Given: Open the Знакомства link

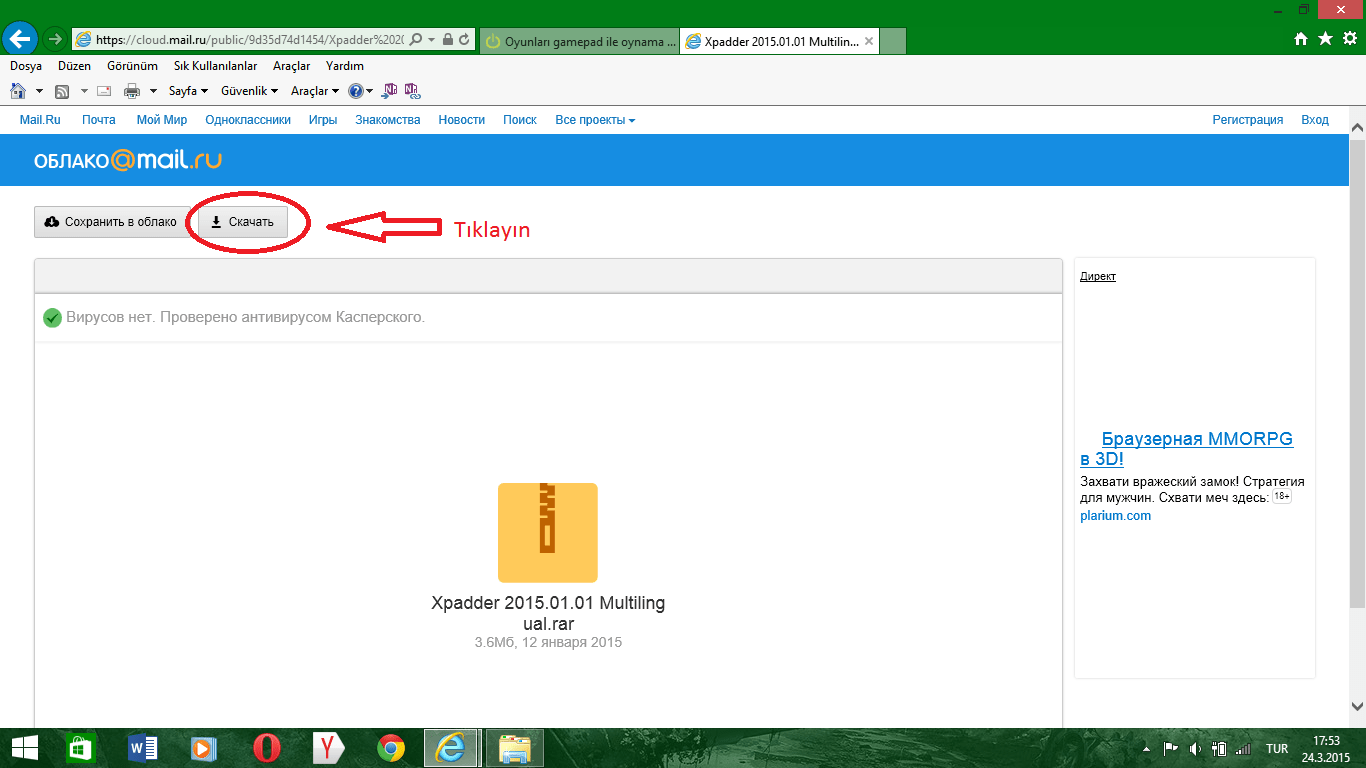Looking at the screenshot, I should click(x=388, y=120).
